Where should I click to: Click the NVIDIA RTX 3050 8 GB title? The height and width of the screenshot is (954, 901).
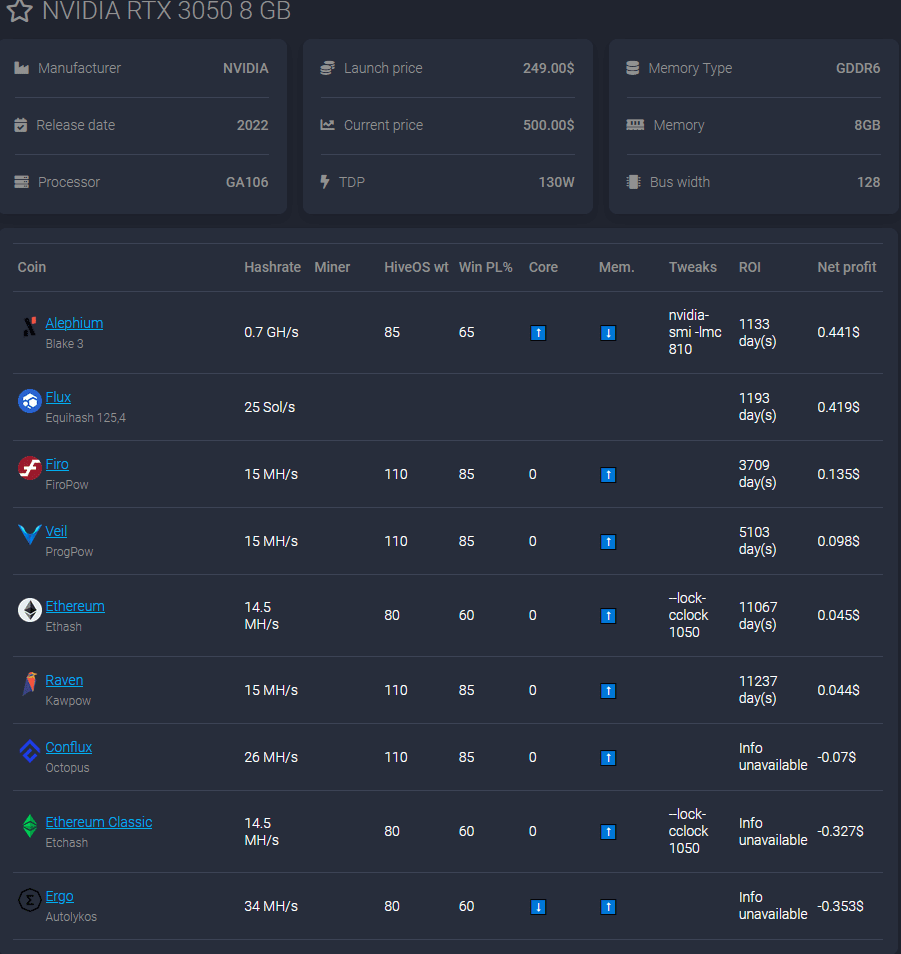click(x=167, y=10)
